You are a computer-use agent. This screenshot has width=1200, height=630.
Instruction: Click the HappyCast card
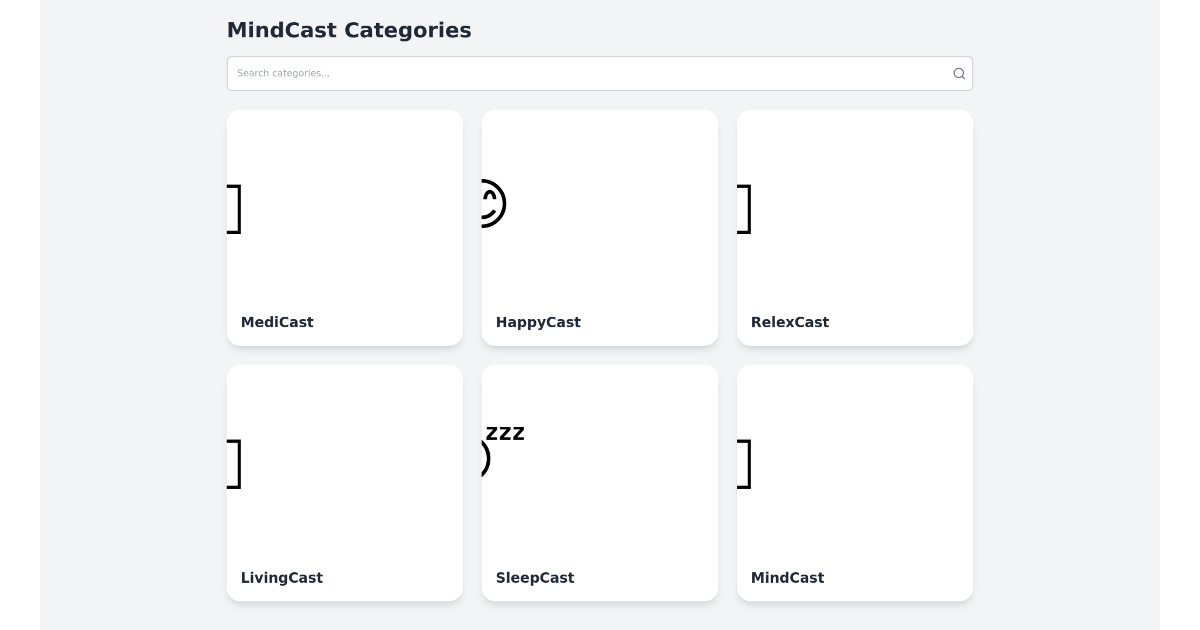[599, 227]
